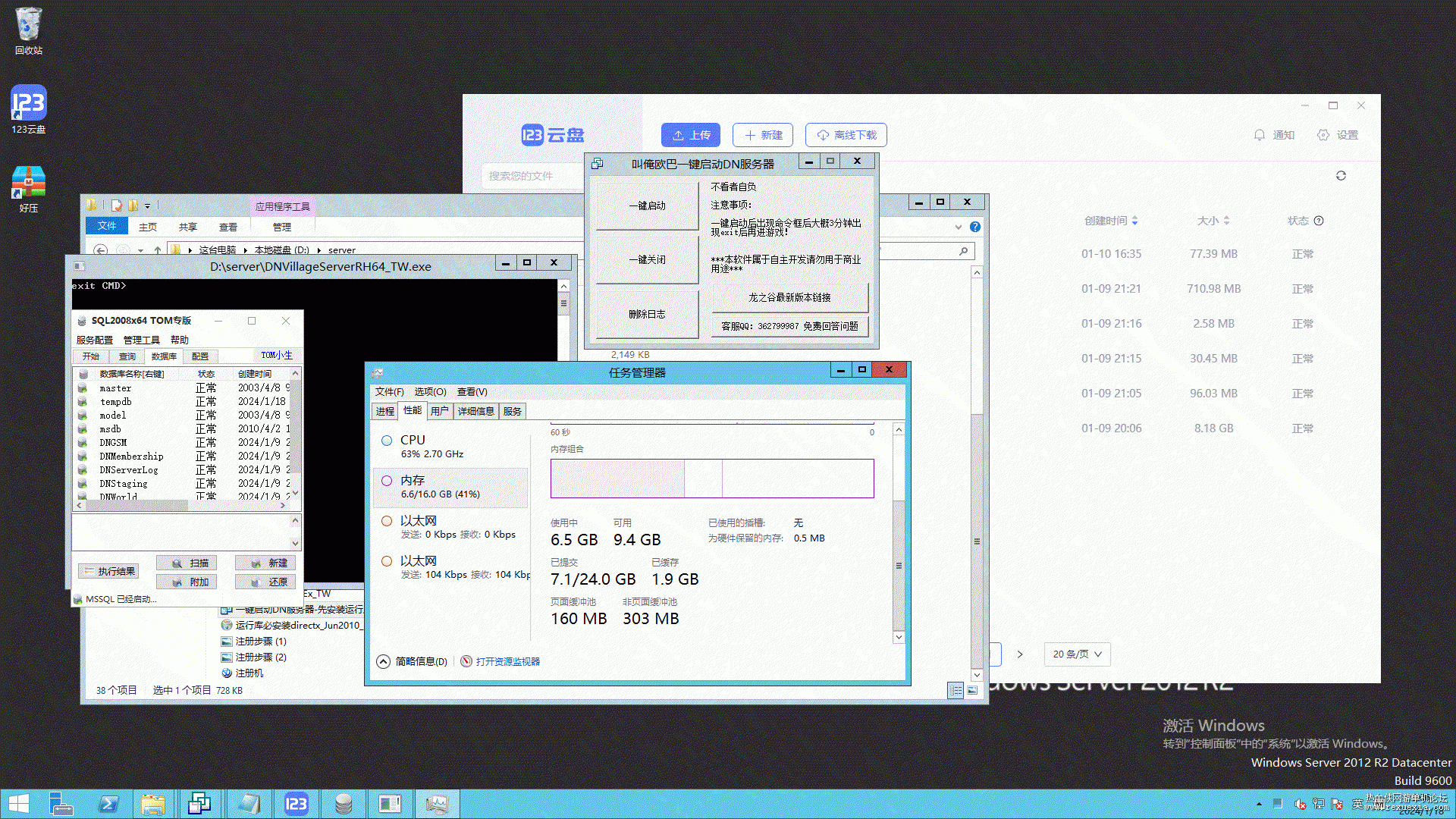Click the 还原 button in SQL tool
The height and width of the screenshot is (819, 1456).
click(266, 582)
